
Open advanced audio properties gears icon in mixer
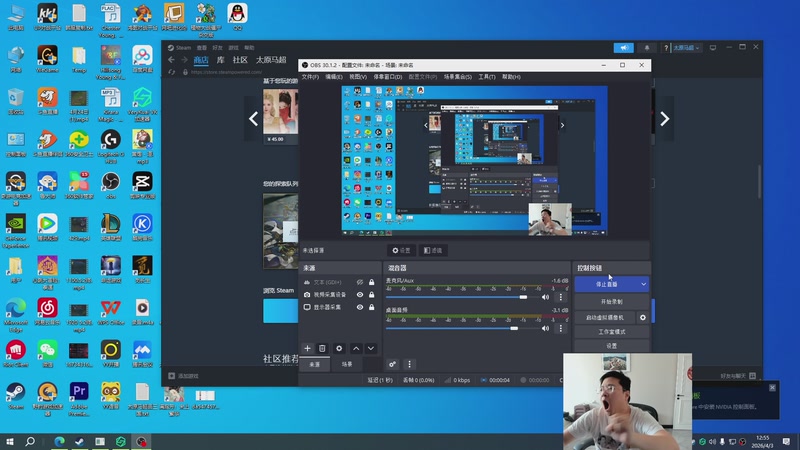392,364
